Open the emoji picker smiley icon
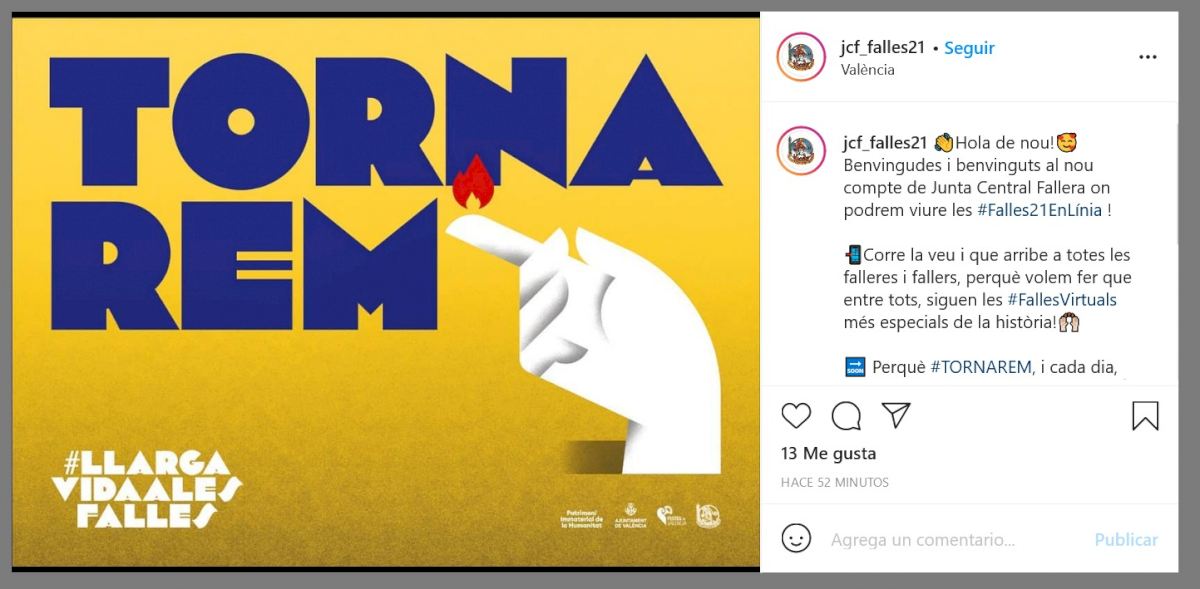 pyautogui.click(x=796, y=539)
